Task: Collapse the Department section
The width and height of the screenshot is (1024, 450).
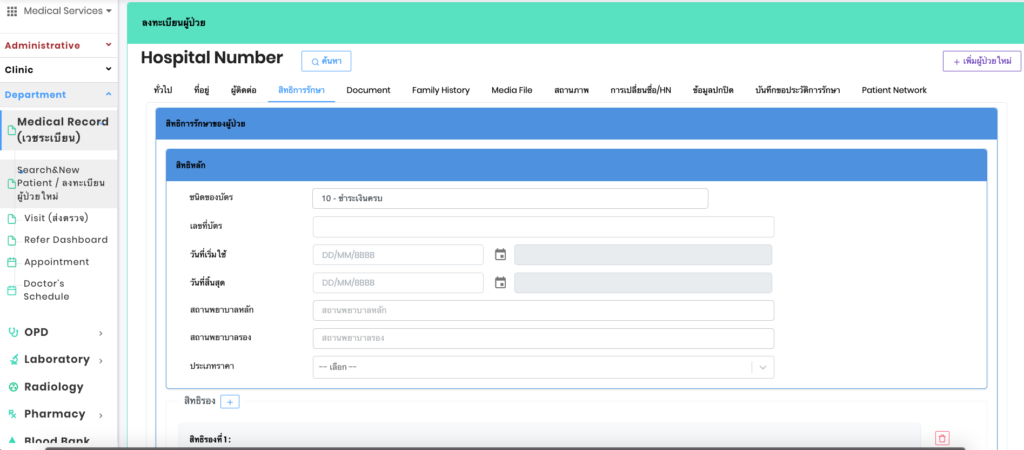Action: pyautogui.click(x=109, y=95)
